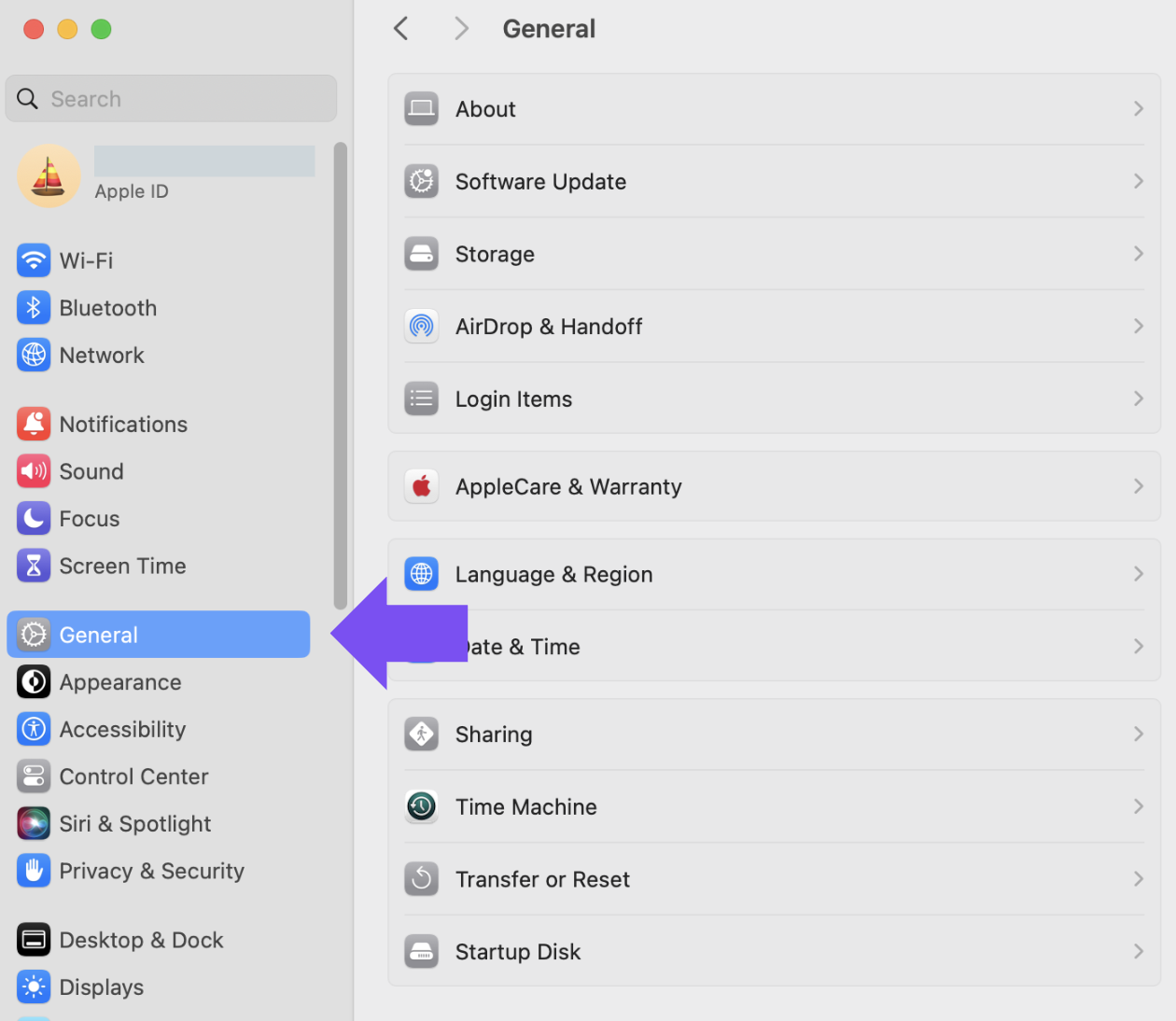Viewport: 1176px width, 1021px height.
Task: Click the Transfer or Reset arrow icon
Action: [422, 879]
